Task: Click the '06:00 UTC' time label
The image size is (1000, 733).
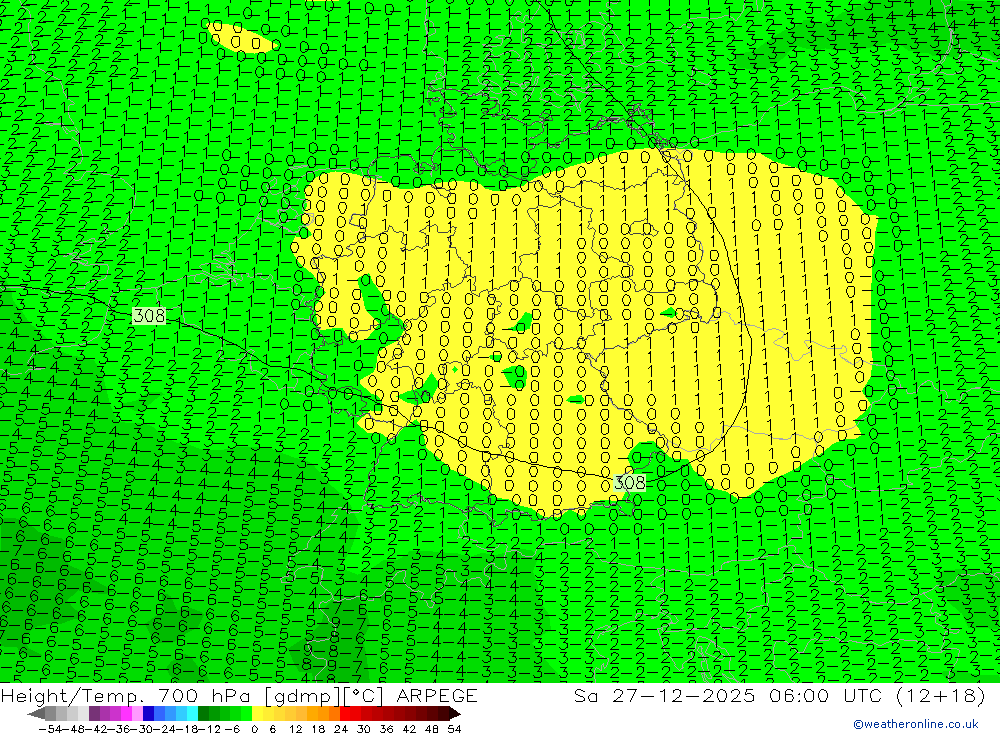Action: 825,695
